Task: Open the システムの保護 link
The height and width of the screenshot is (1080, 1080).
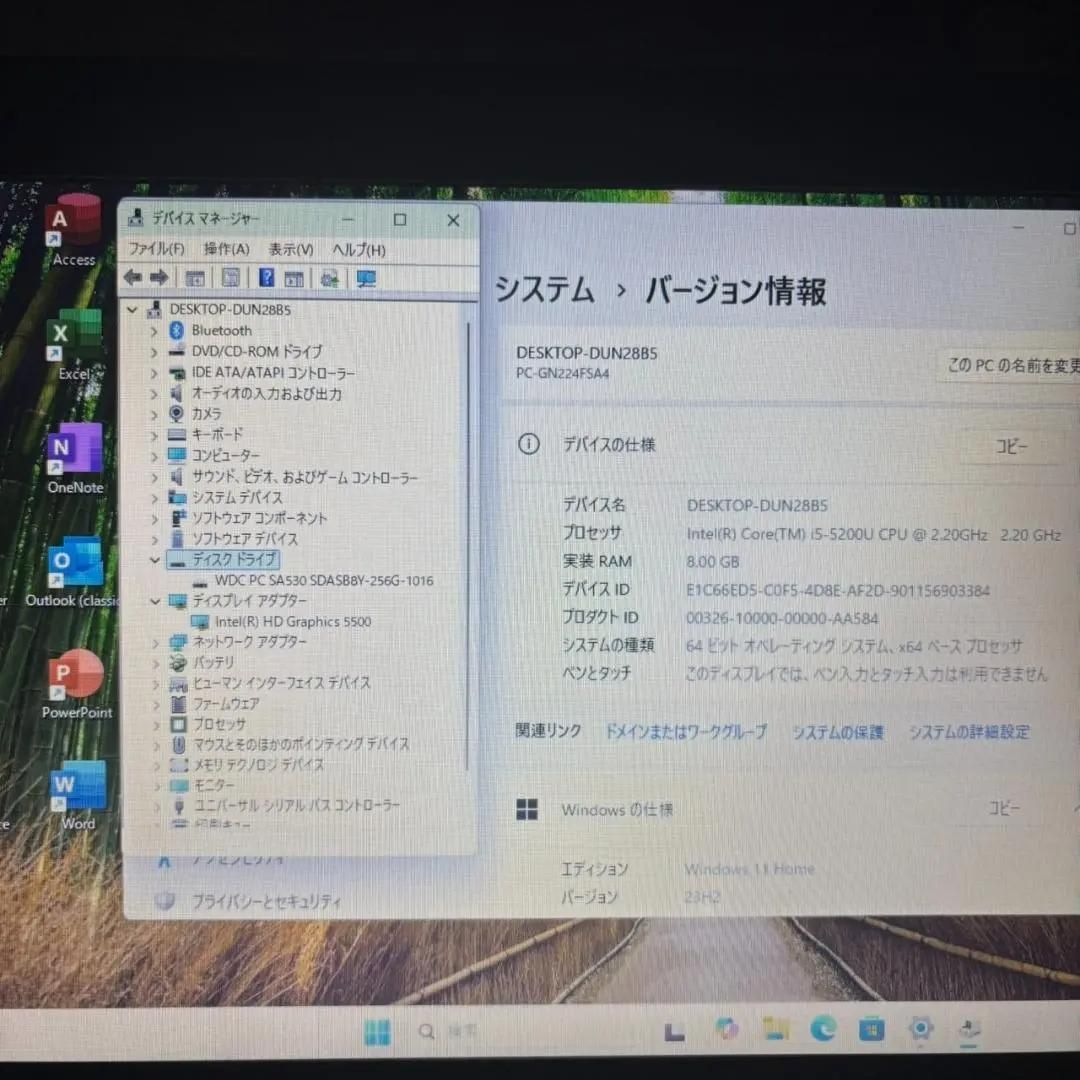Action: (837, 732)
